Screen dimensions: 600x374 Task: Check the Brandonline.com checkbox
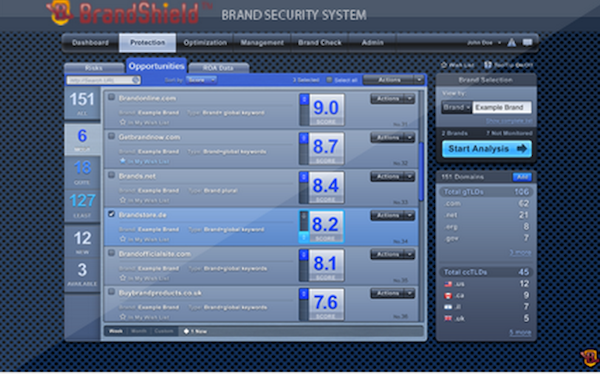[111, 97]
